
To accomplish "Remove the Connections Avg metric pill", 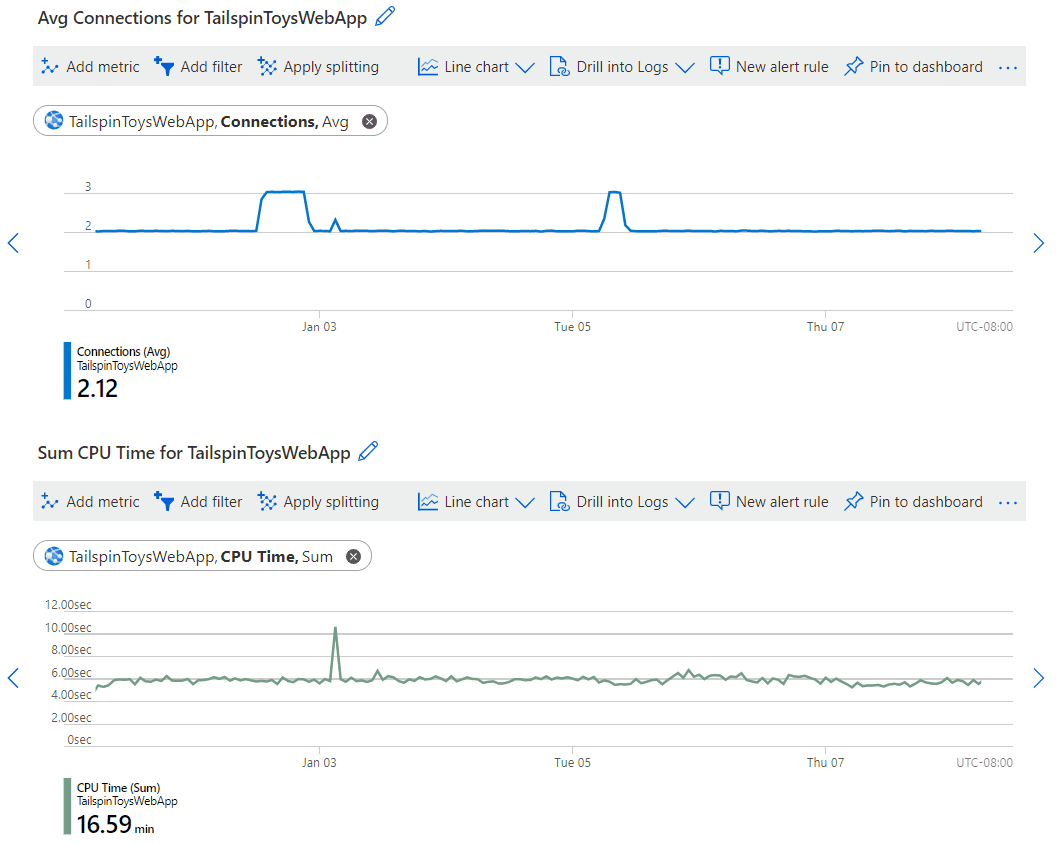I will click(369, 119).
